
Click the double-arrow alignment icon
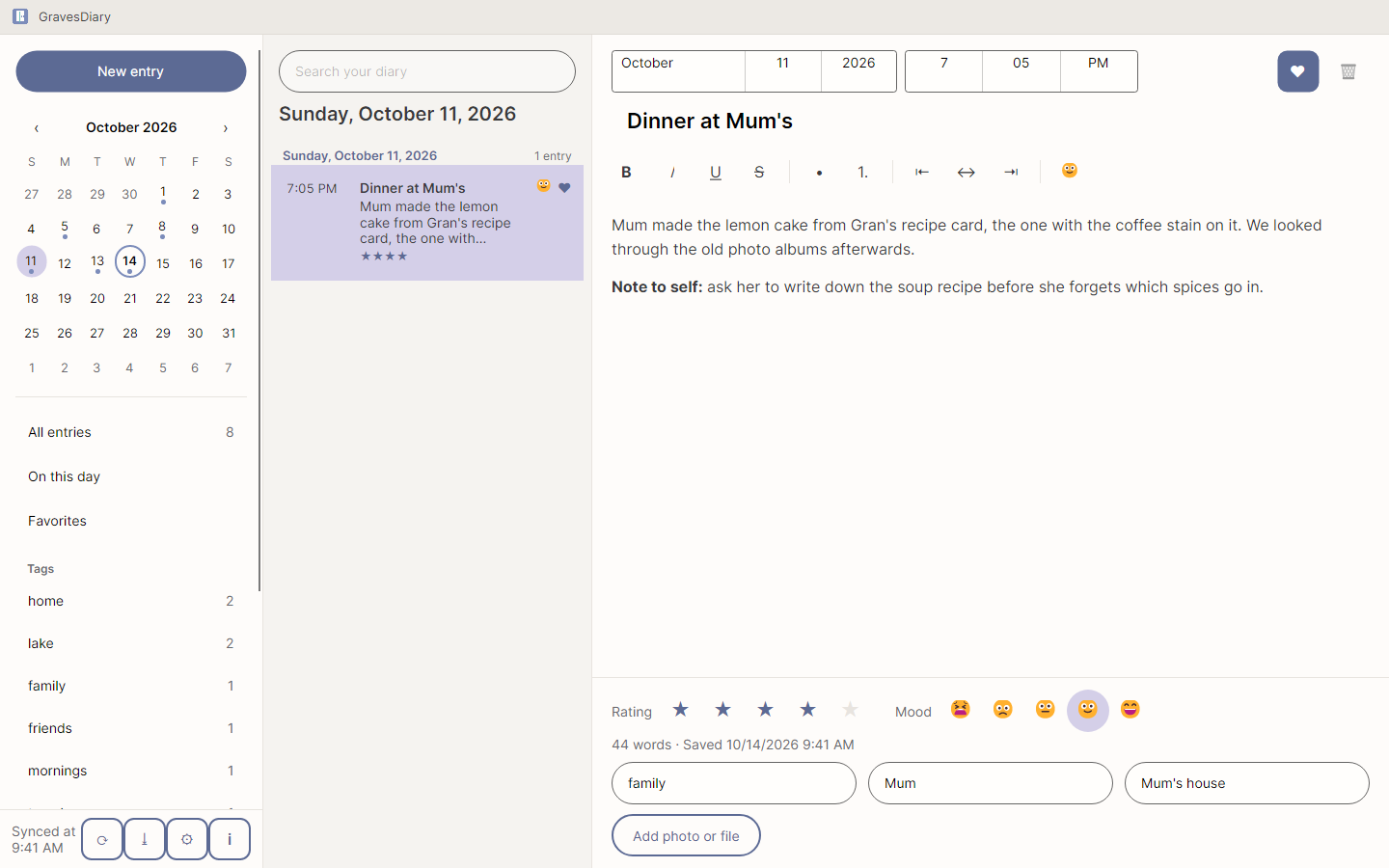click(966, 172)
